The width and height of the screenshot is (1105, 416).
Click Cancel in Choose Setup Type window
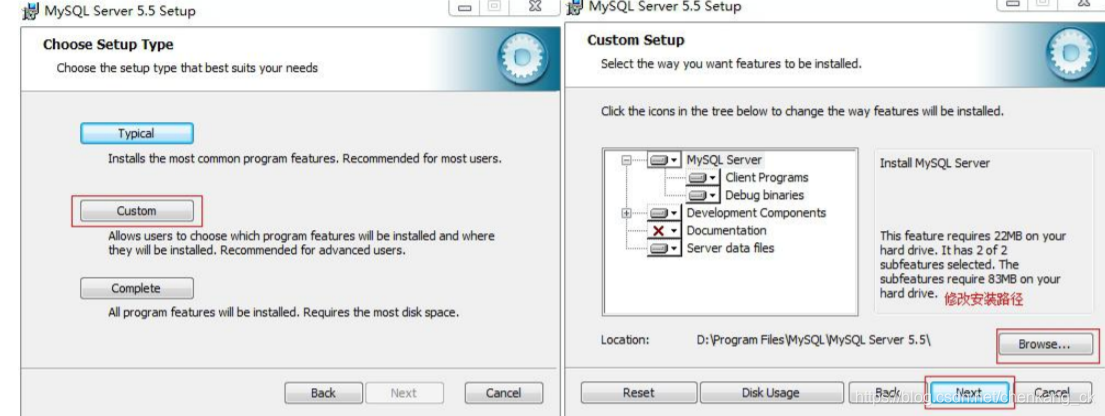tap(503, 393)
